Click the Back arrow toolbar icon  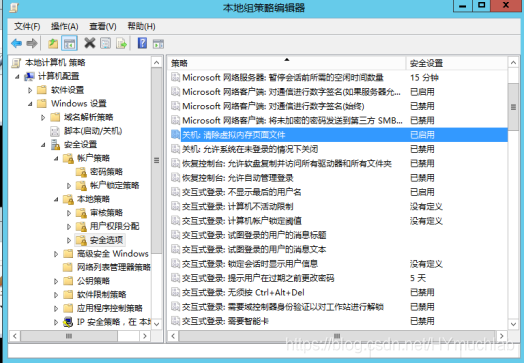[x=16, y=43]
